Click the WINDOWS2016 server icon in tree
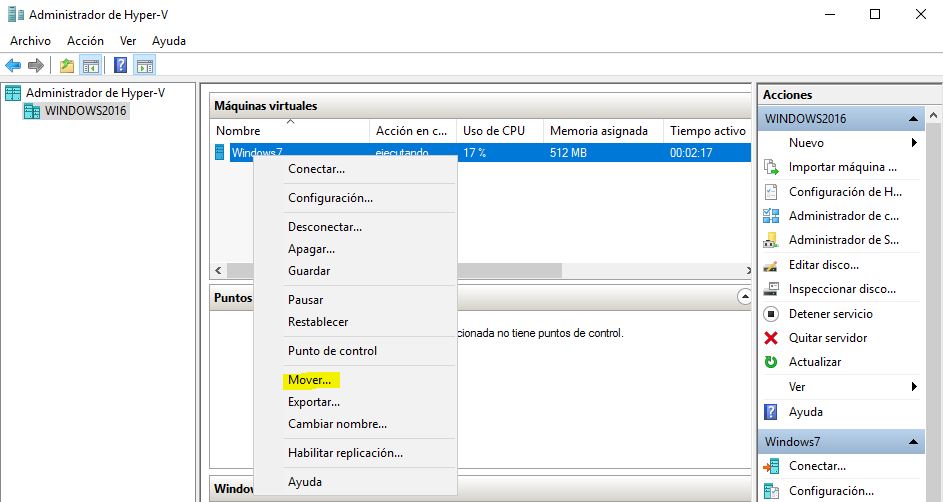 tap(32, 111)
